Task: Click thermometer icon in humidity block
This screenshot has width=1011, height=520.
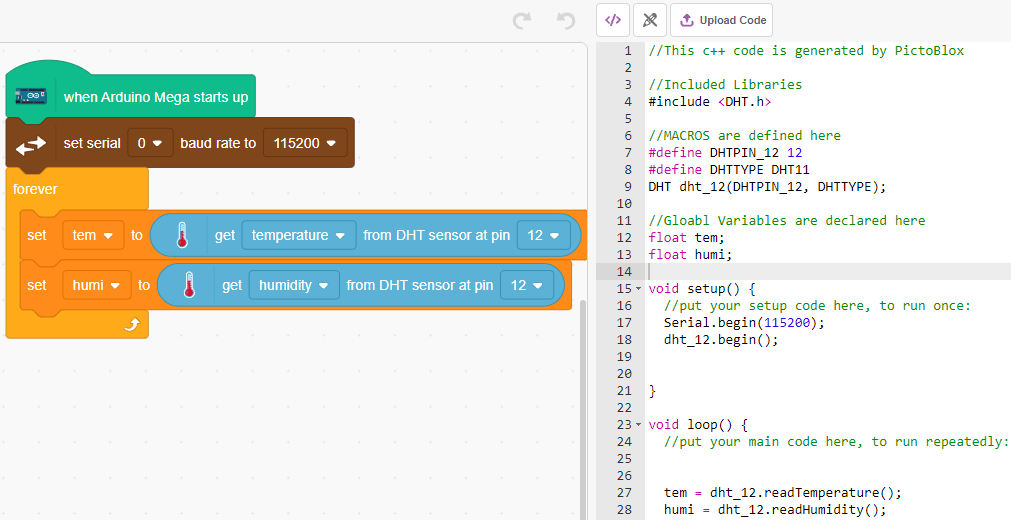Action: (189, 285)
